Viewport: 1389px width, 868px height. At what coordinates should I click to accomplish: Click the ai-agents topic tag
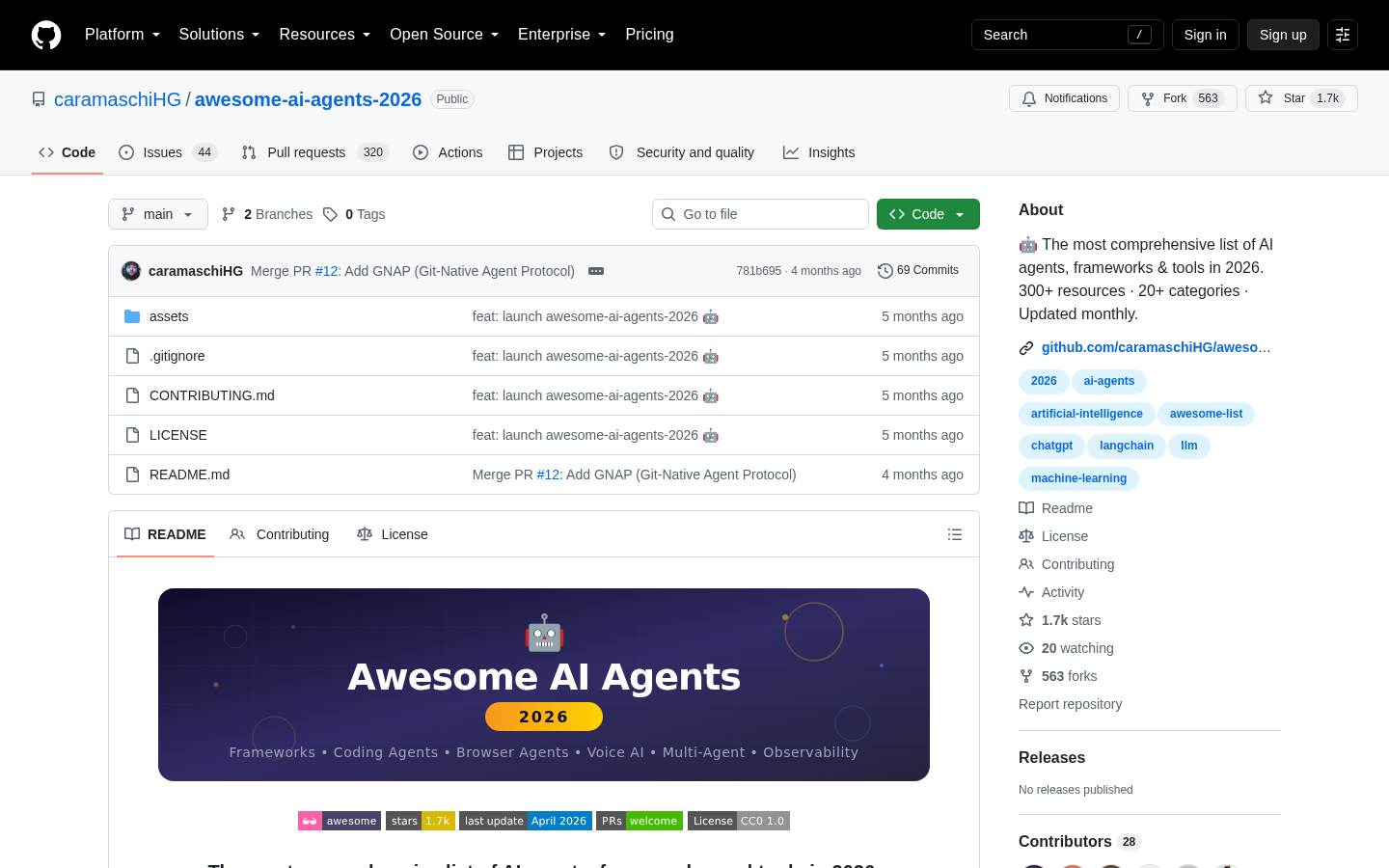tap(1109, 382)
